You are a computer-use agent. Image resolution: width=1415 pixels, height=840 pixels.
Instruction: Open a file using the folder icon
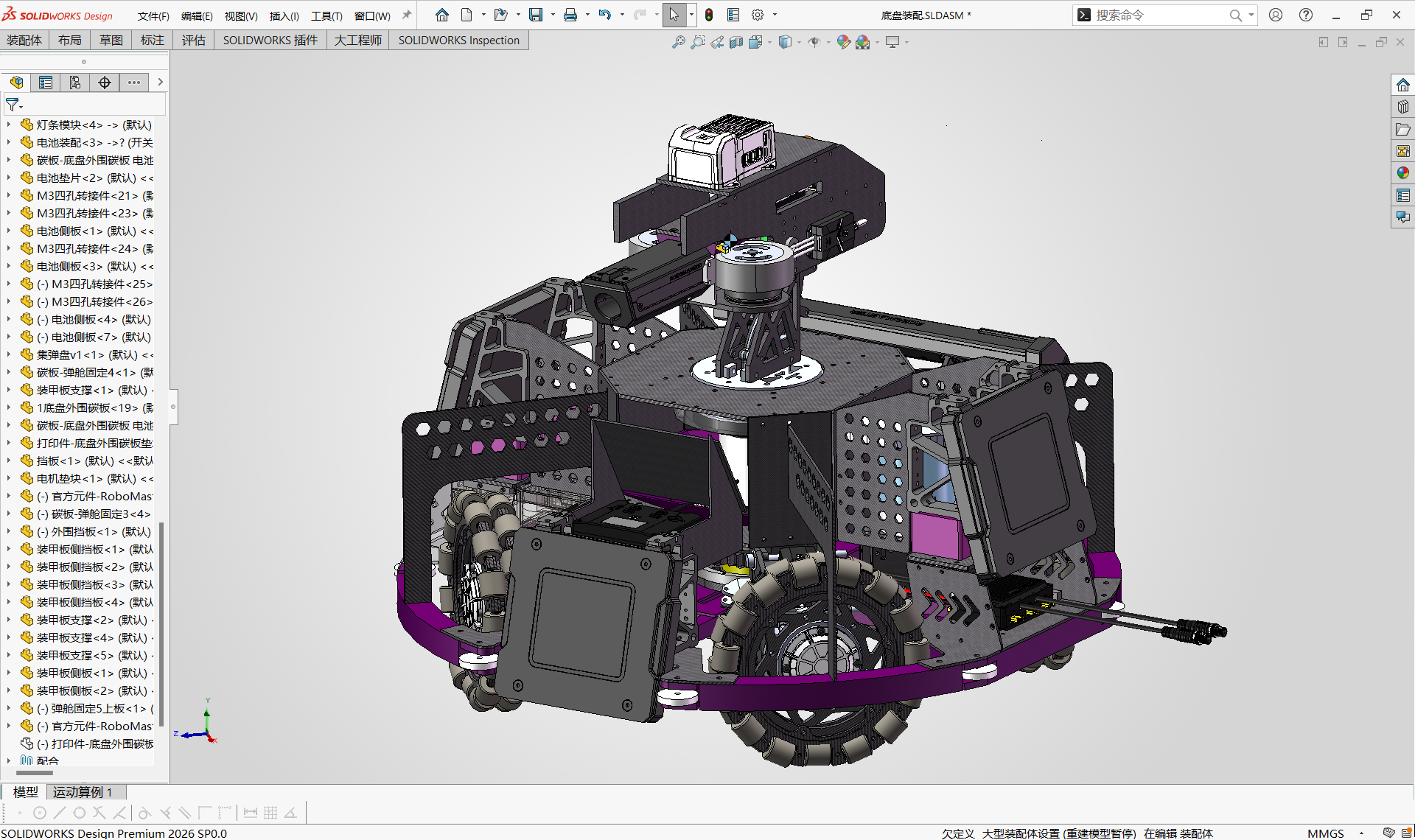[500, 15]
